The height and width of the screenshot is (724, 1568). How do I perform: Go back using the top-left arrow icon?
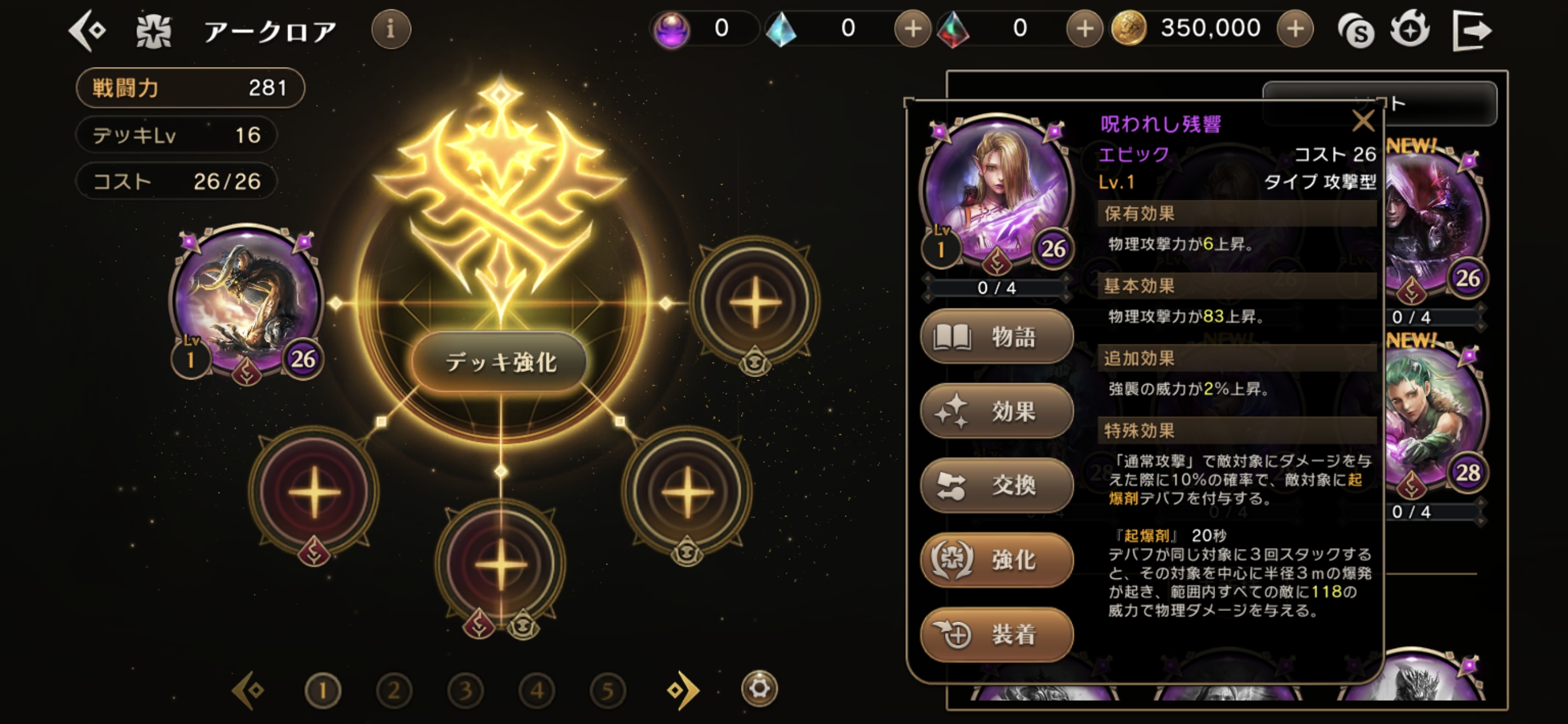(87, 29)
